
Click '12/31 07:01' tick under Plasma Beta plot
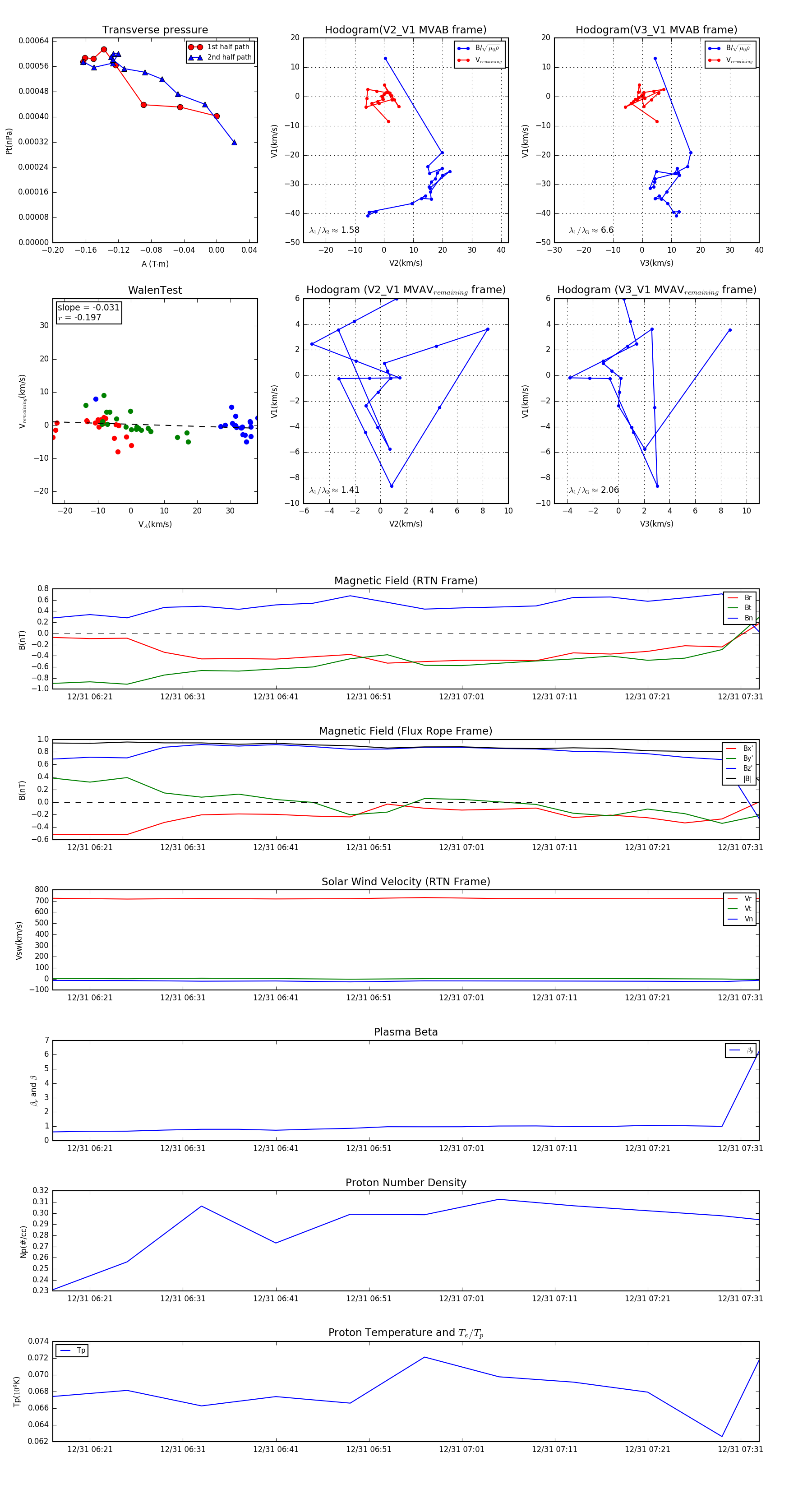tap(461, 1148)
